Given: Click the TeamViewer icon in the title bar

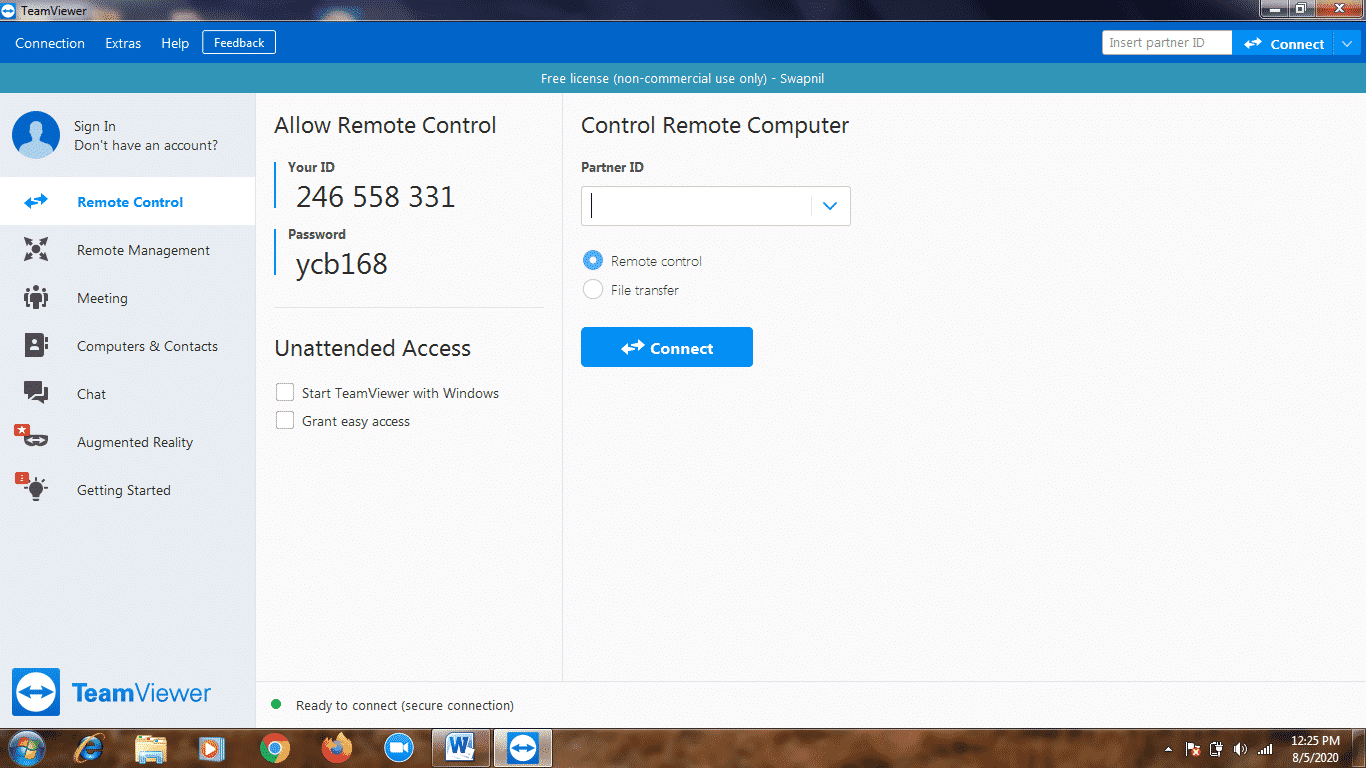Looking at the screenshot, I should click(9, 10).
